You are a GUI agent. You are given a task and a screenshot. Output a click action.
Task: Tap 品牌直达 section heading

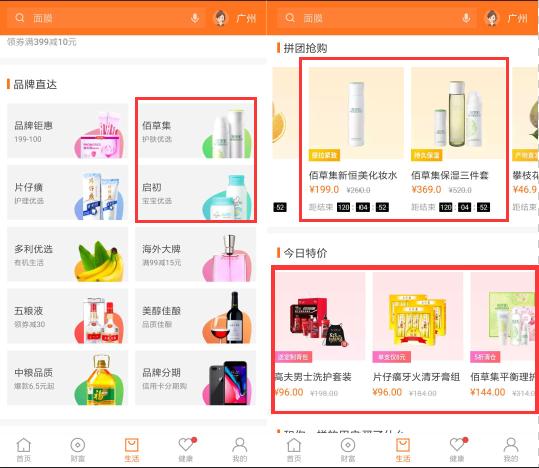coord(35,84)
